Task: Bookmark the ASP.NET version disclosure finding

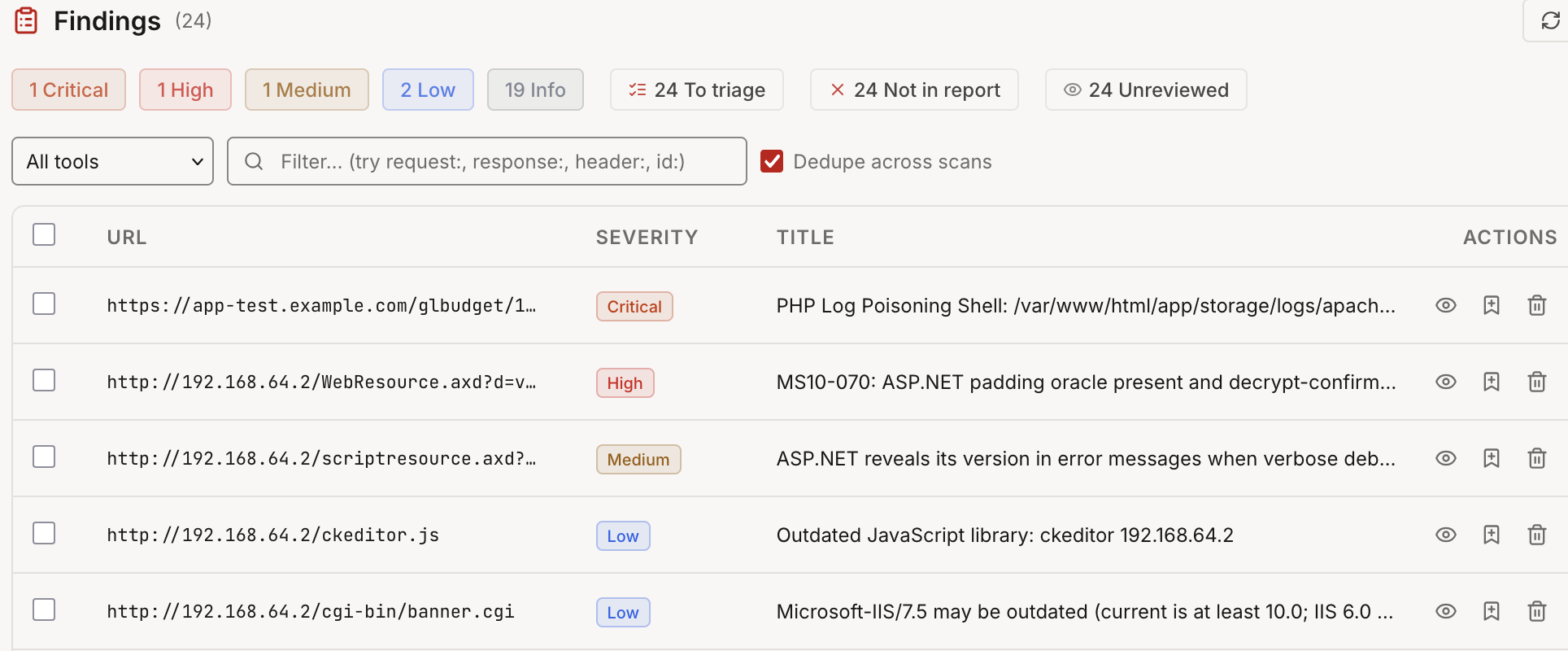Action: [x=1491, y=458]
